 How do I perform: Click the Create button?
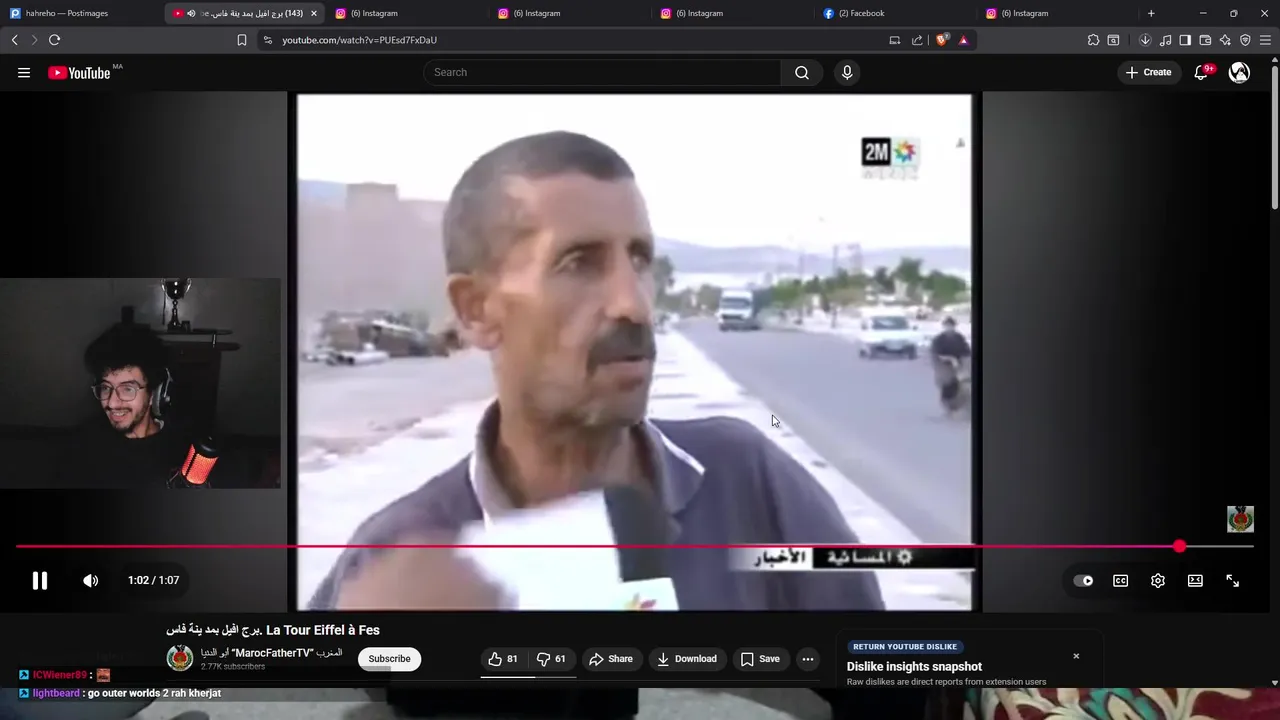tap(1148, 72)
